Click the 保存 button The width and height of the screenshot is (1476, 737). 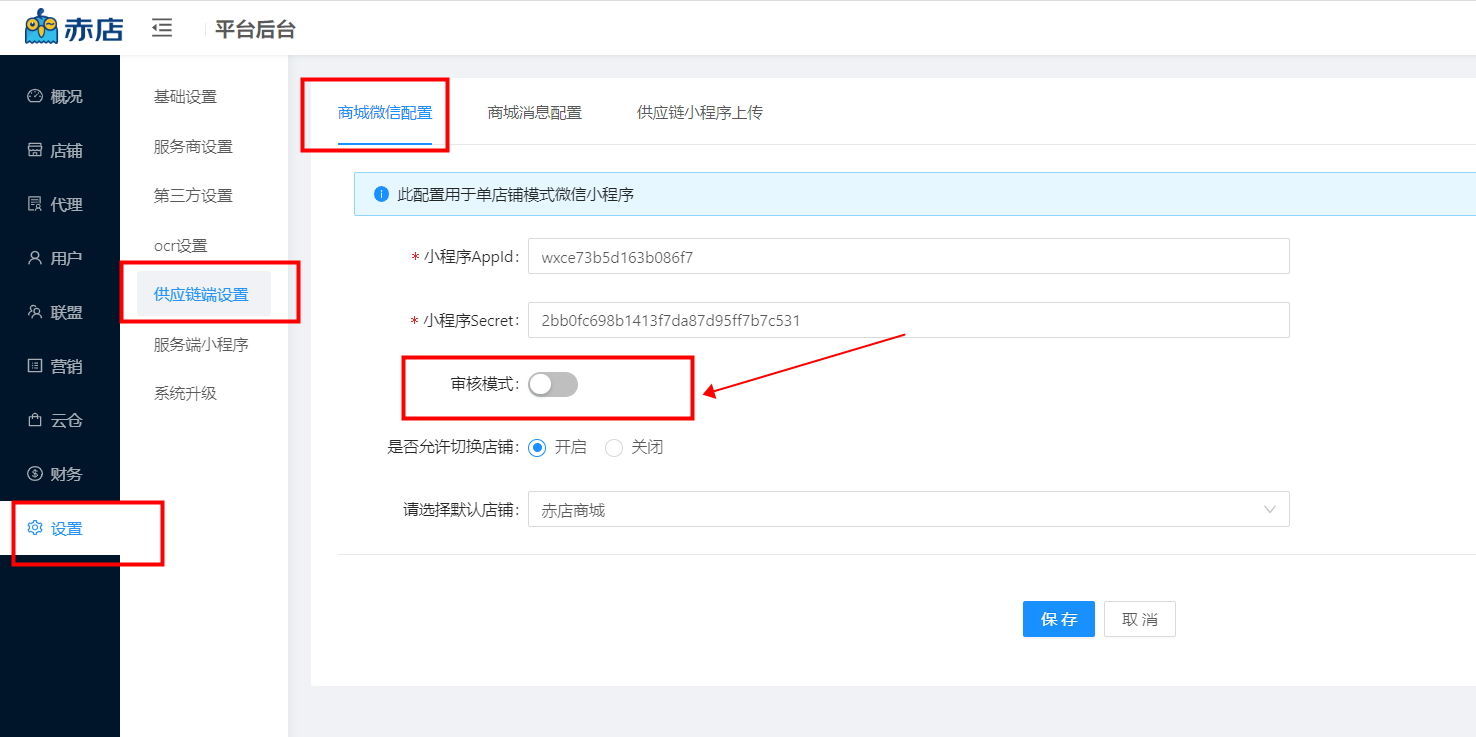tap(1058, 620)
